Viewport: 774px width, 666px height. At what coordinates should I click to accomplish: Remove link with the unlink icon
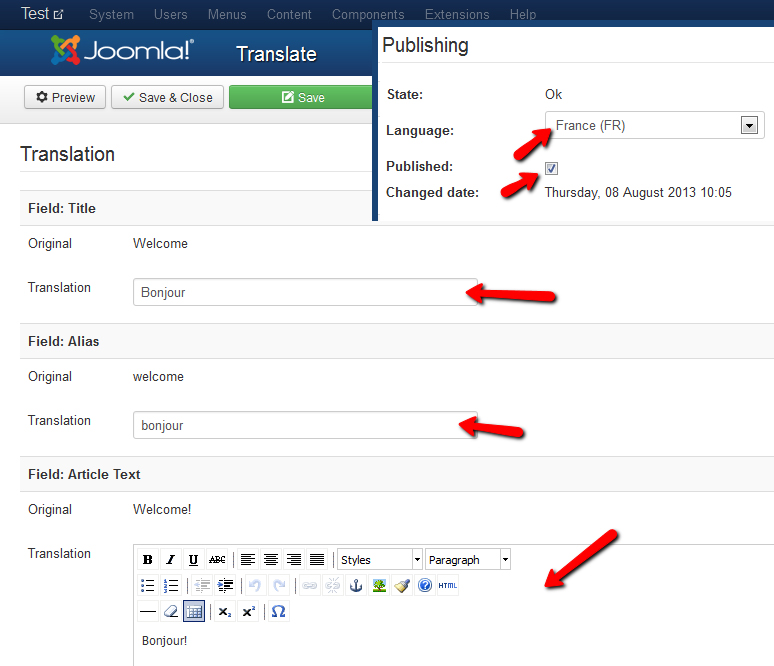(x=333, y=586)
